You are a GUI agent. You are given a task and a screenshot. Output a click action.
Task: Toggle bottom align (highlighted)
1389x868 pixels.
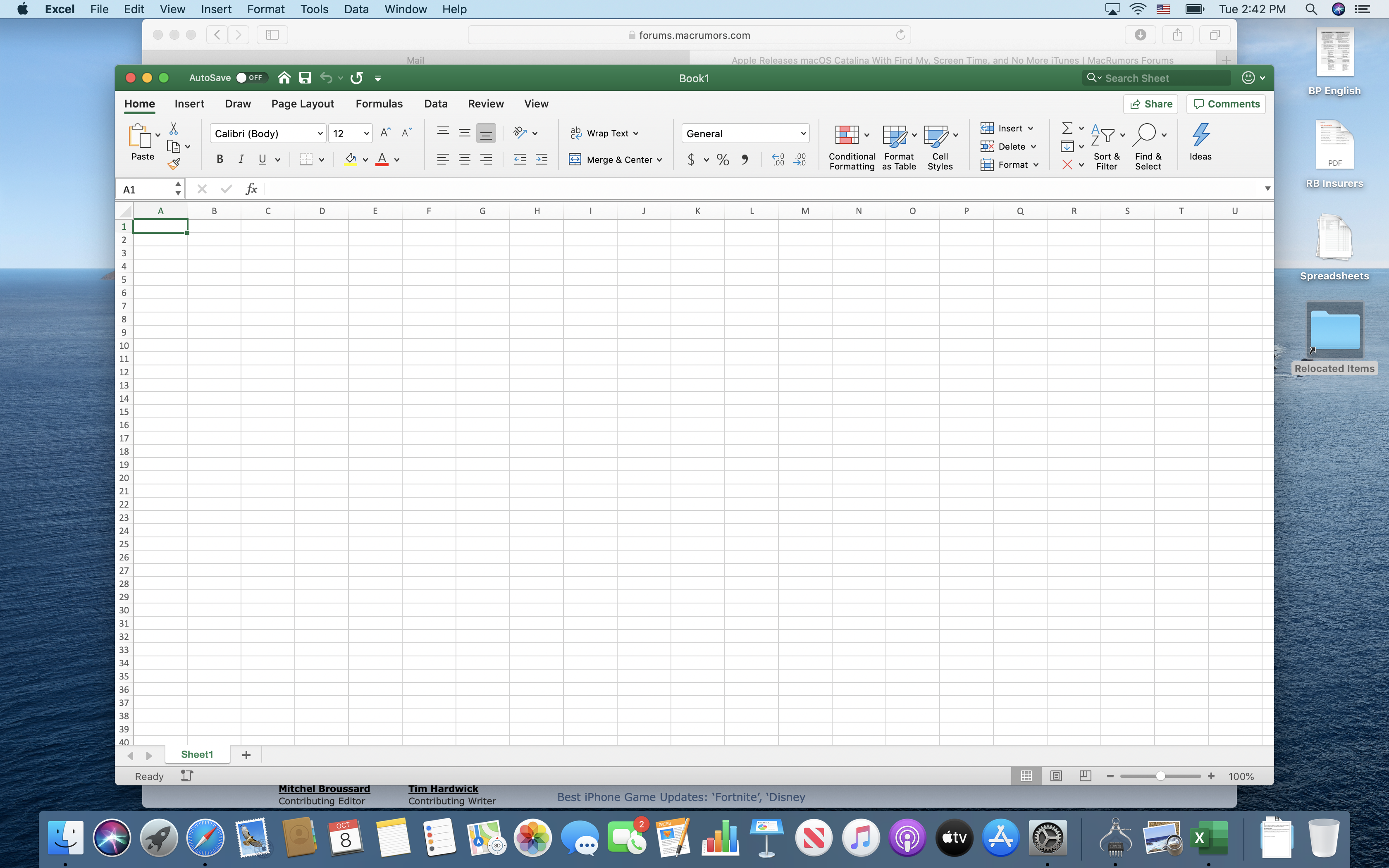486,133
